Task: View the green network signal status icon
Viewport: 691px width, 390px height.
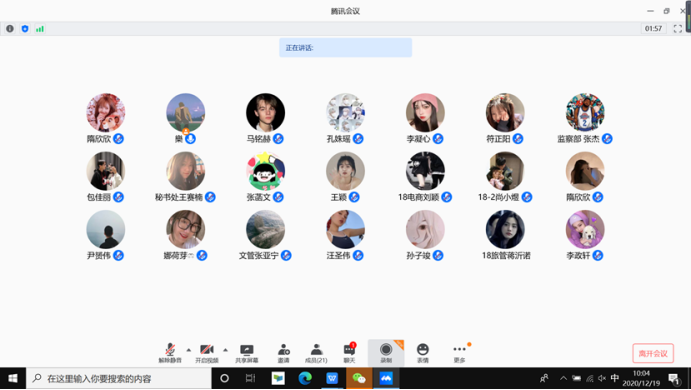Action: click(x=40, y=29)
